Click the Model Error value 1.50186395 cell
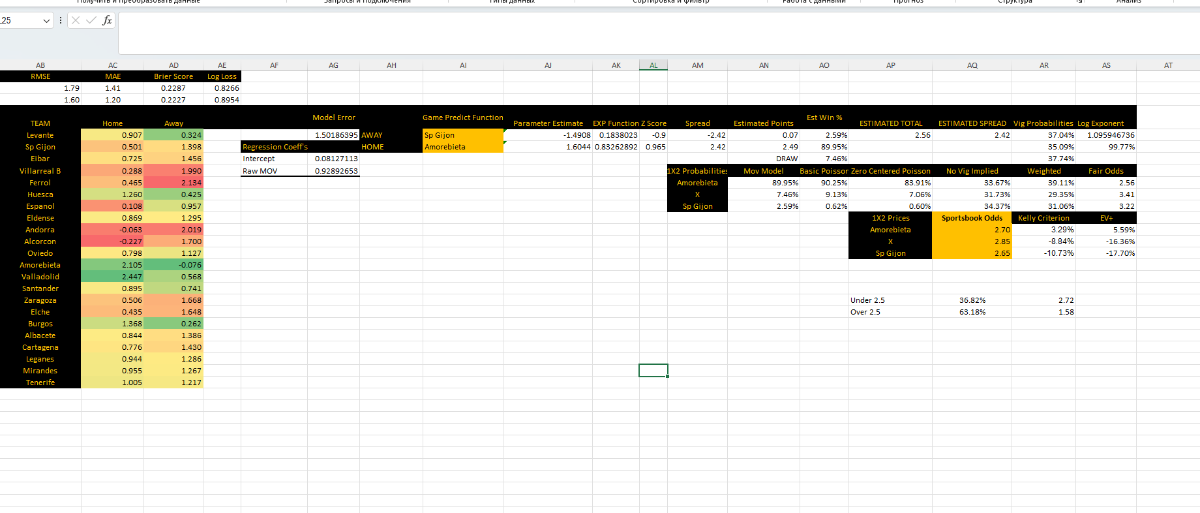 [334, 134]
